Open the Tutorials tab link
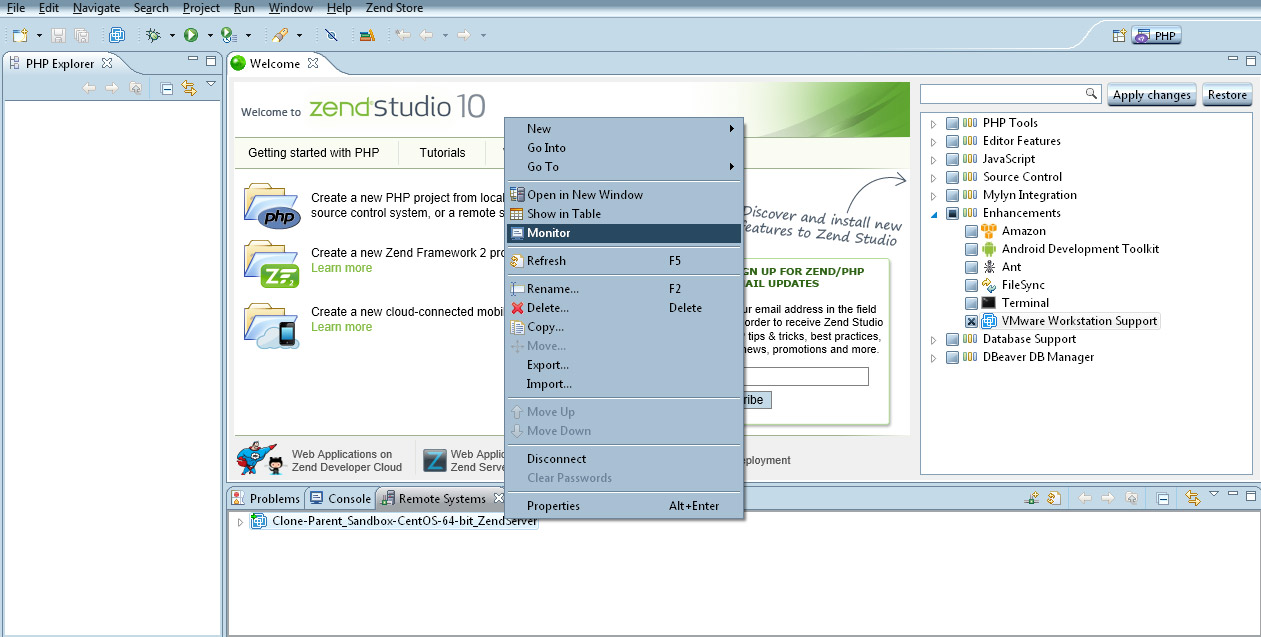1261x637 pixels. point(442,153)
